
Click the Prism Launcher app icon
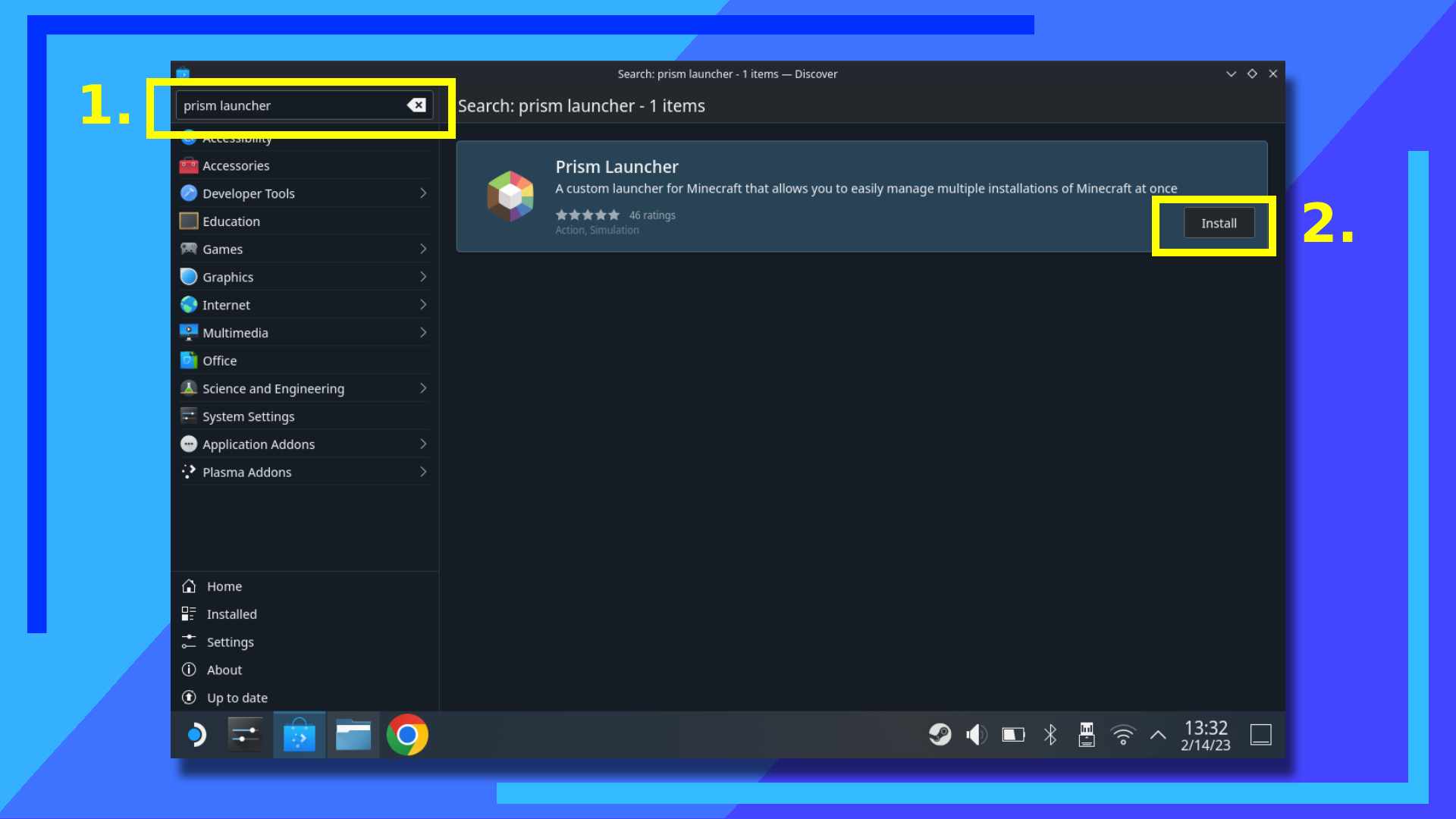(510, 195)
